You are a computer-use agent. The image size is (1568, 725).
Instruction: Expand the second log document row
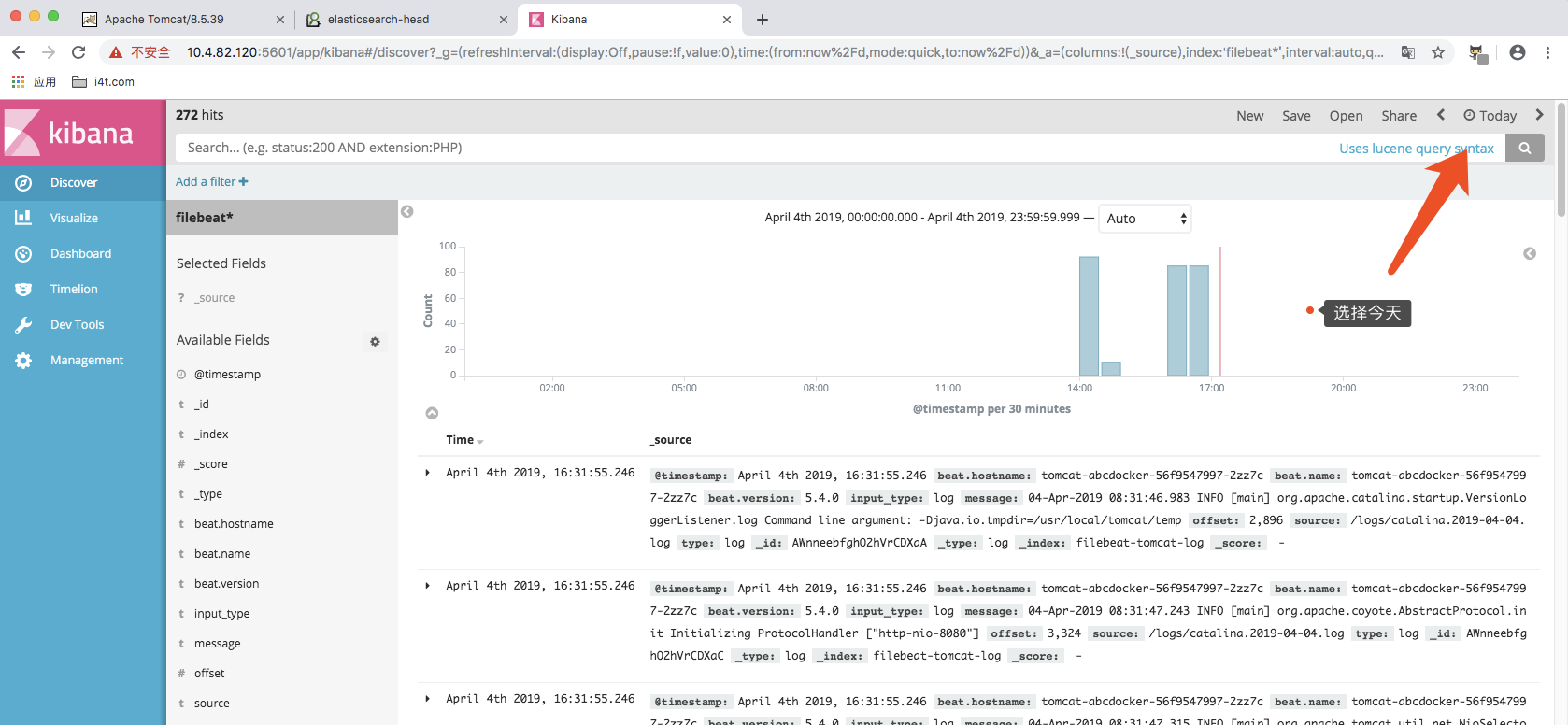point(428,586)
